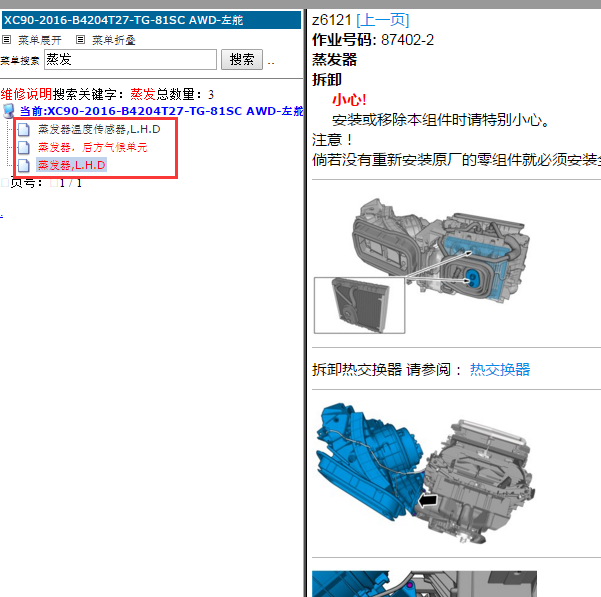The image size is (601, 597).
Task: Click the bold 蒸发器 title in content pane
Action: pos(334,60)
